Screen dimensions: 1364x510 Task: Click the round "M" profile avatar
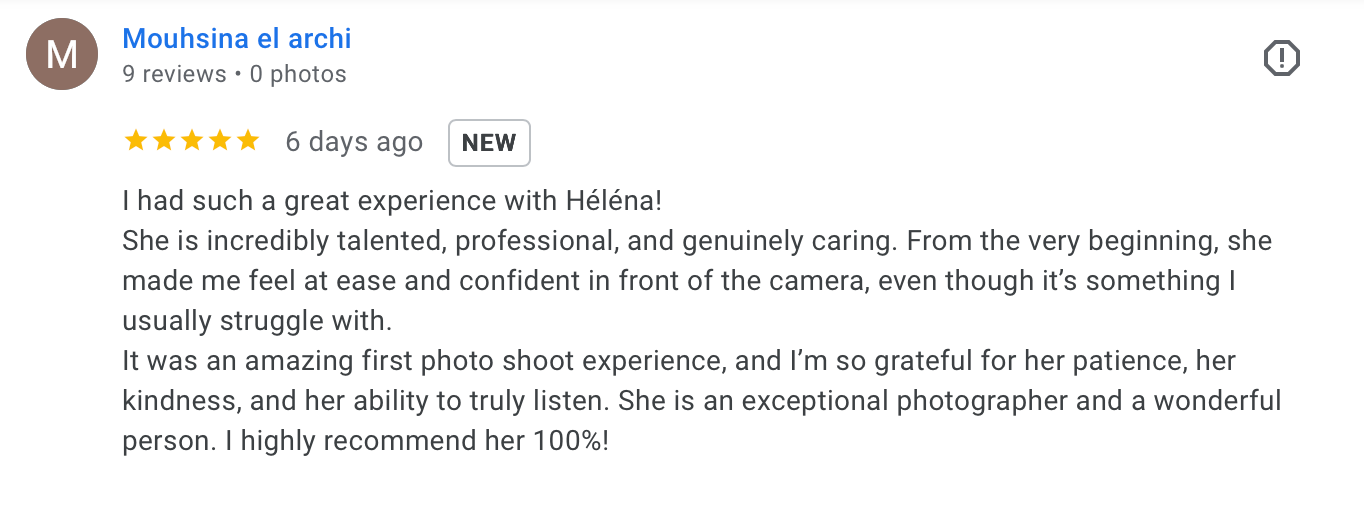pos(61,54)
